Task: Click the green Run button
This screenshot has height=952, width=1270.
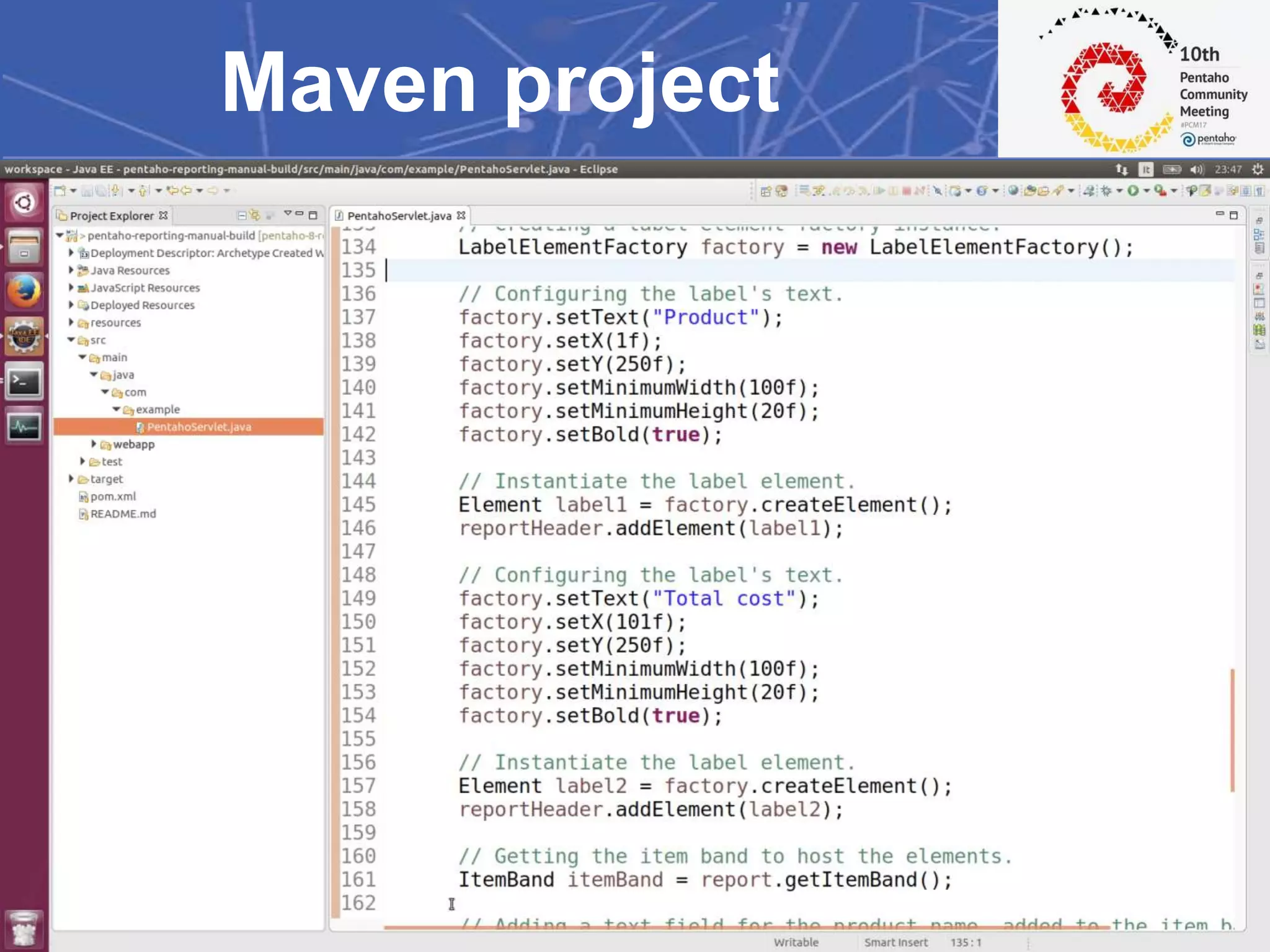Action: tap(1133, 191)
